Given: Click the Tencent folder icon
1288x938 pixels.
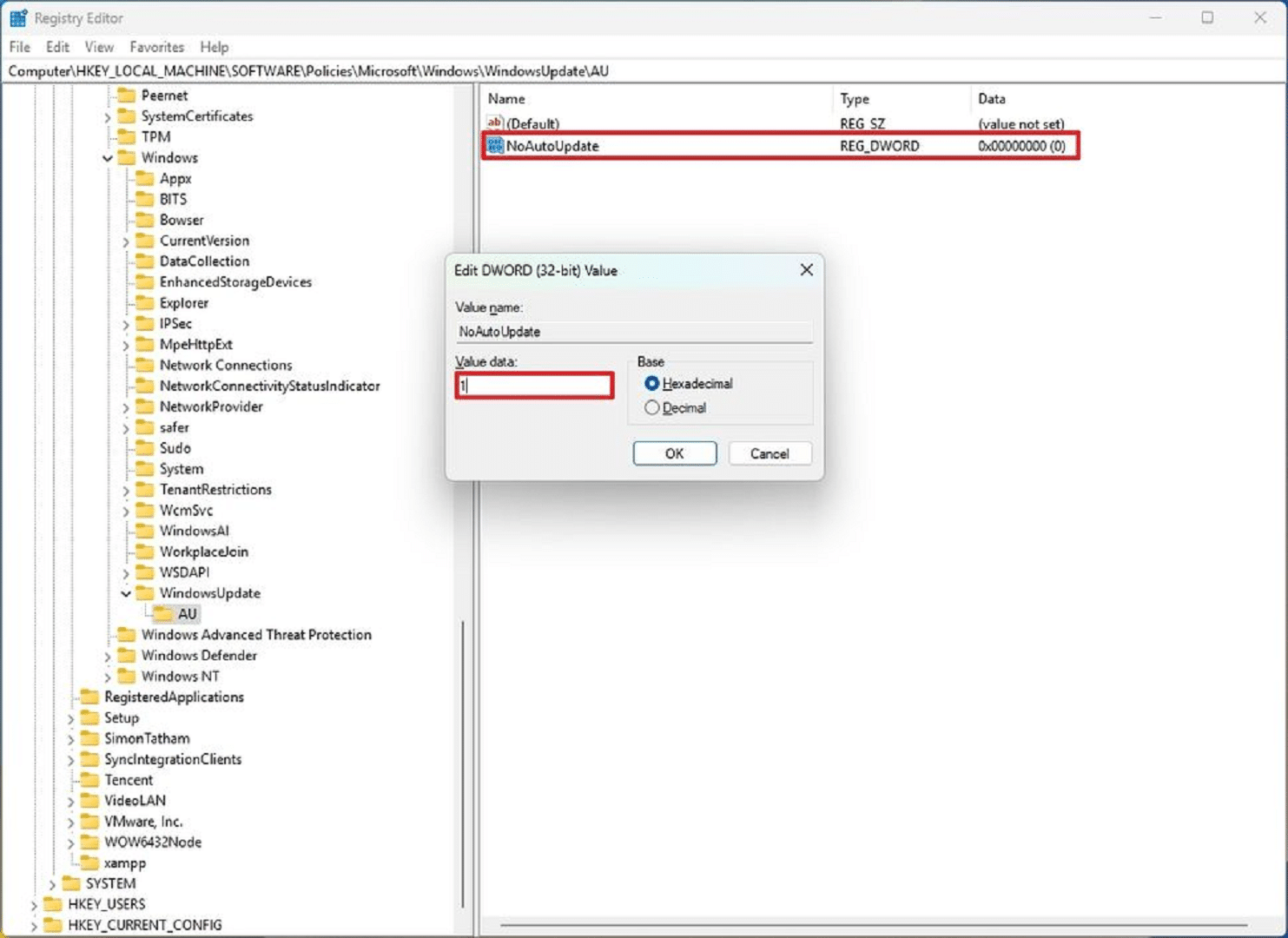Looking at the screenshot, I should (89, 780).
